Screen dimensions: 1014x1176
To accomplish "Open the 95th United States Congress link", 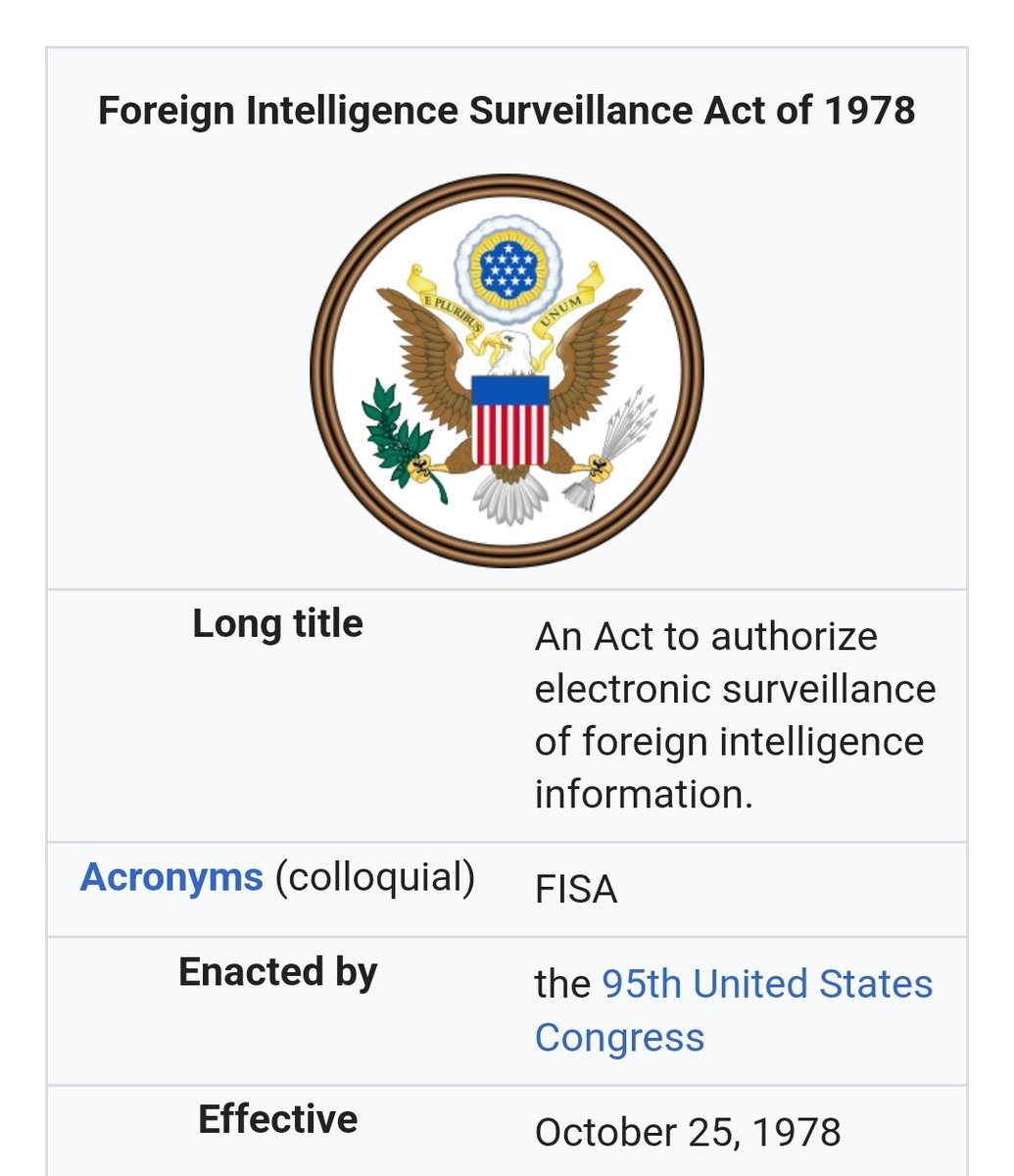I will [x=733, y=1009].
